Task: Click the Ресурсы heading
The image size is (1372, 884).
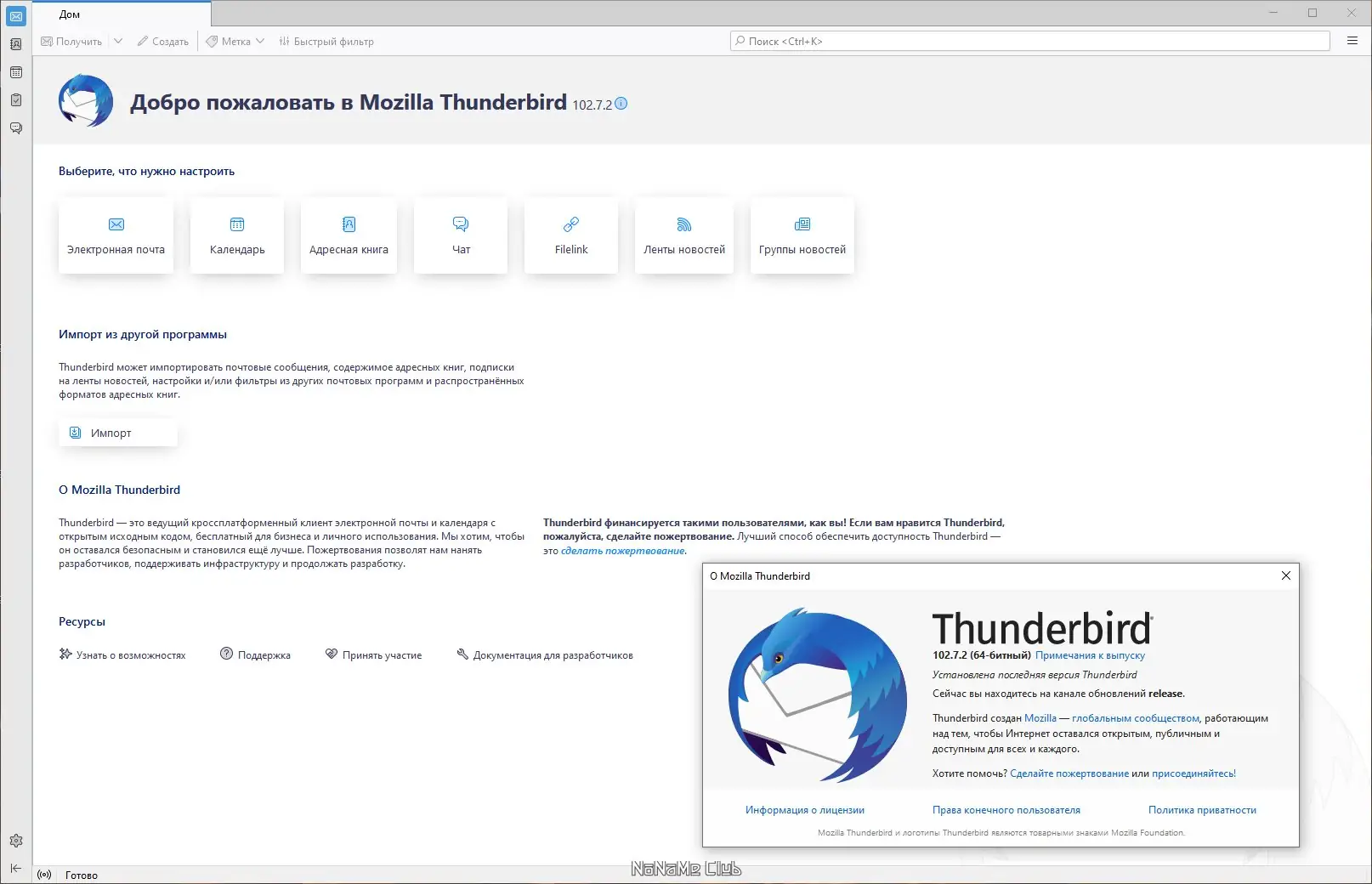Action: pos(82,621)
